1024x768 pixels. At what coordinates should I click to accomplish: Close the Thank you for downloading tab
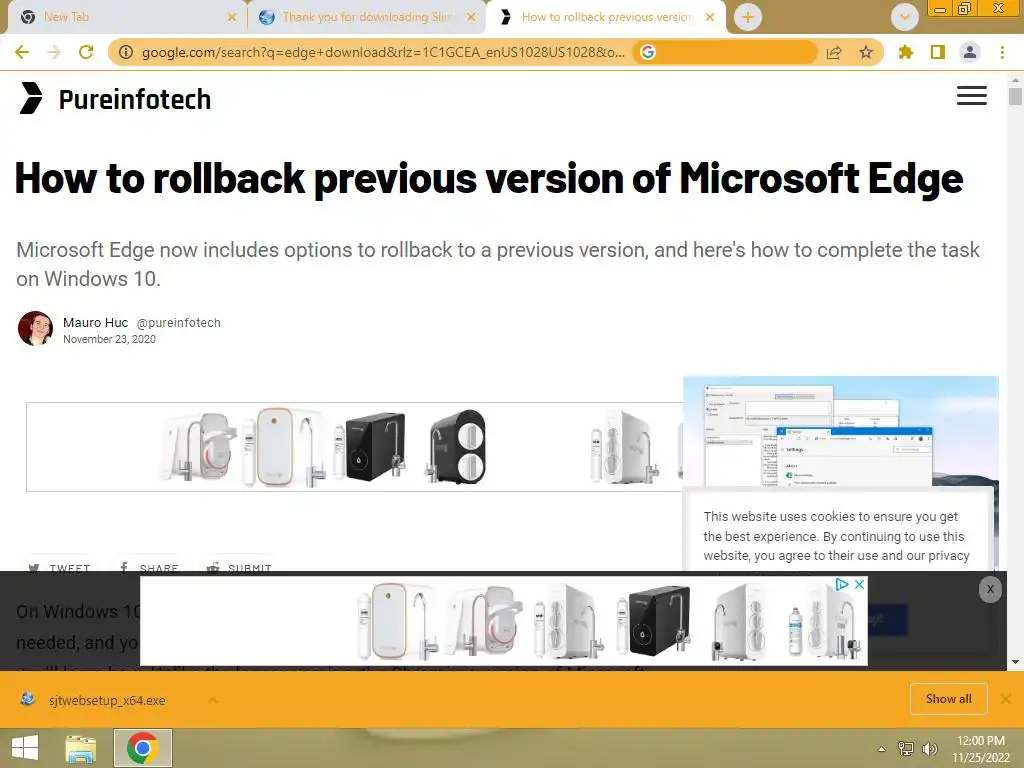[x=471, y=17]
